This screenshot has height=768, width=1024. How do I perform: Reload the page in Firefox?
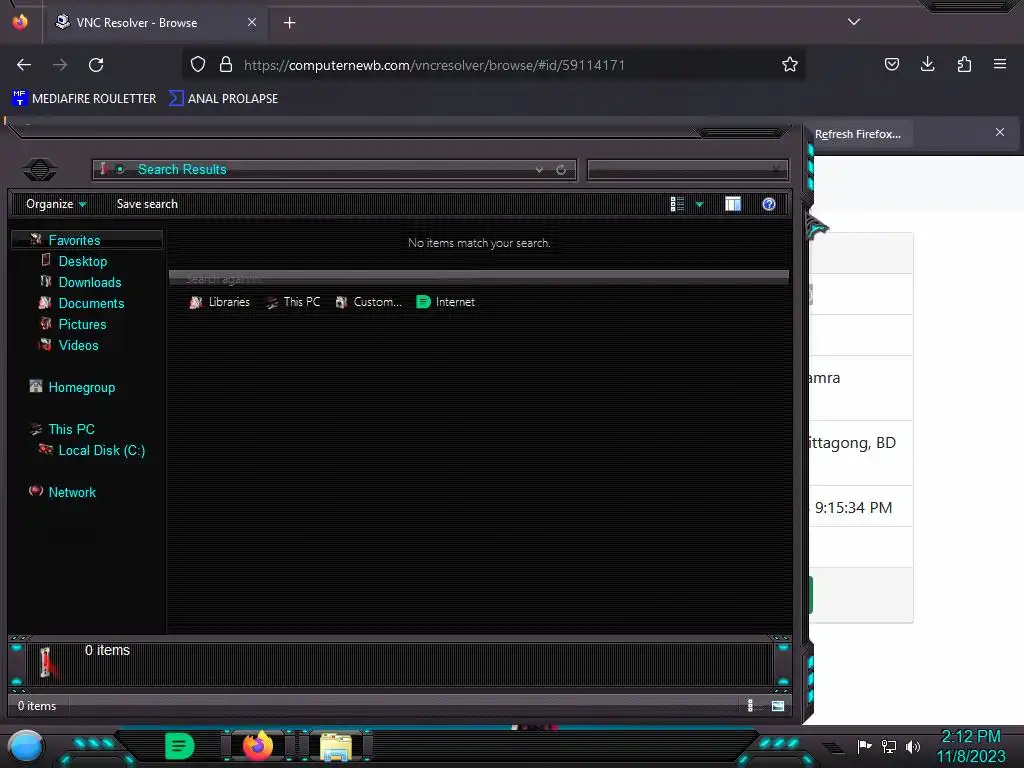[x=96, y=65]
